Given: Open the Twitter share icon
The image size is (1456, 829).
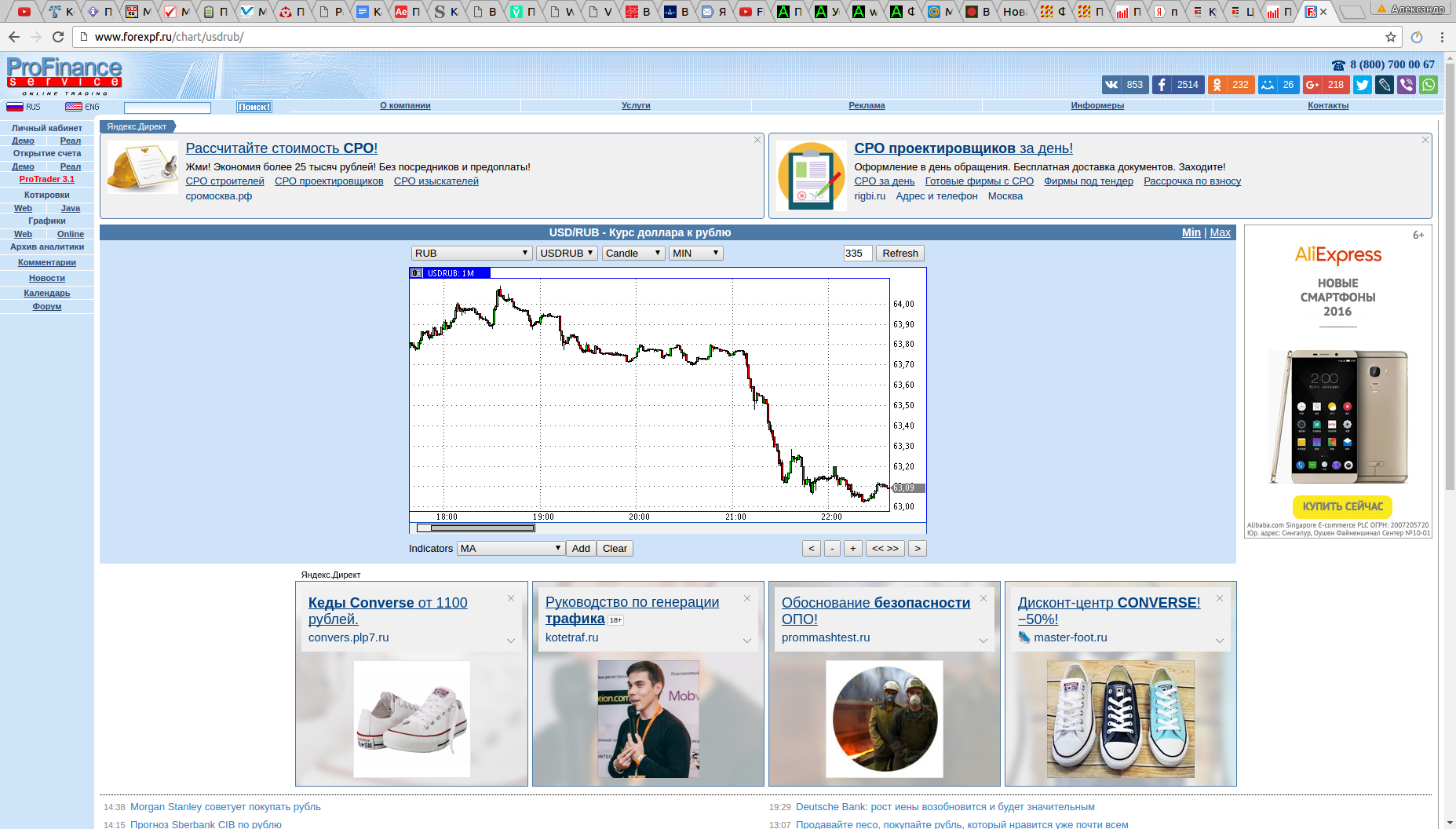Looking at the screenshot, I should (1363, 85).
